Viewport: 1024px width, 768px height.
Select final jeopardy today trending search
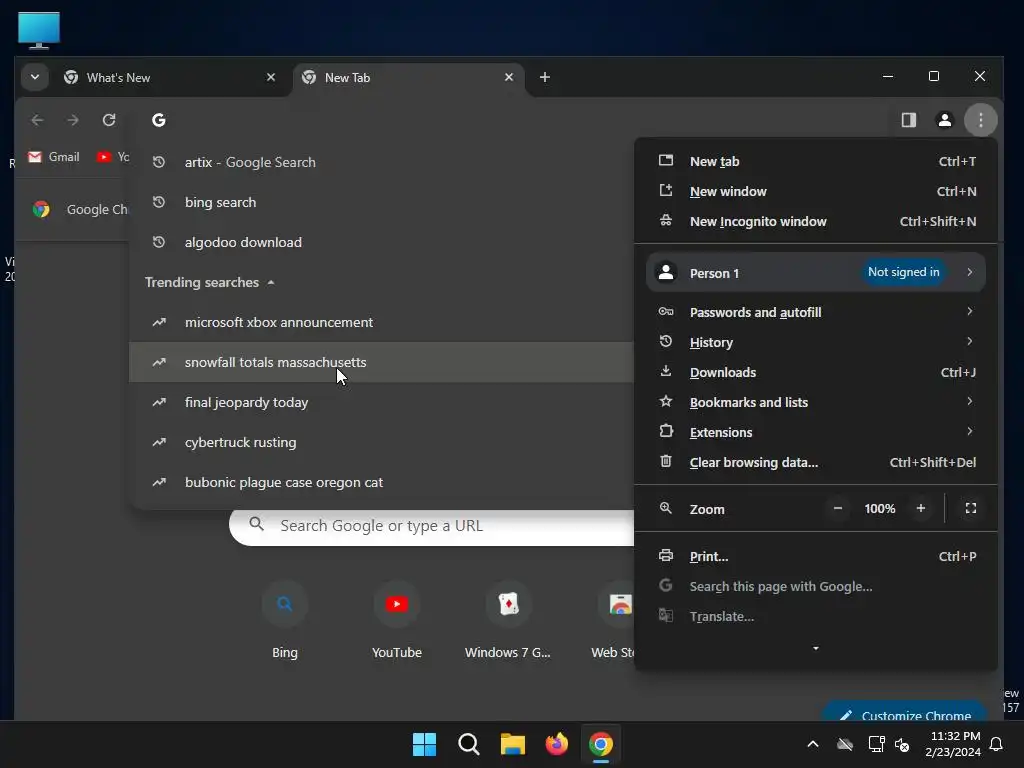coord(381,402)
